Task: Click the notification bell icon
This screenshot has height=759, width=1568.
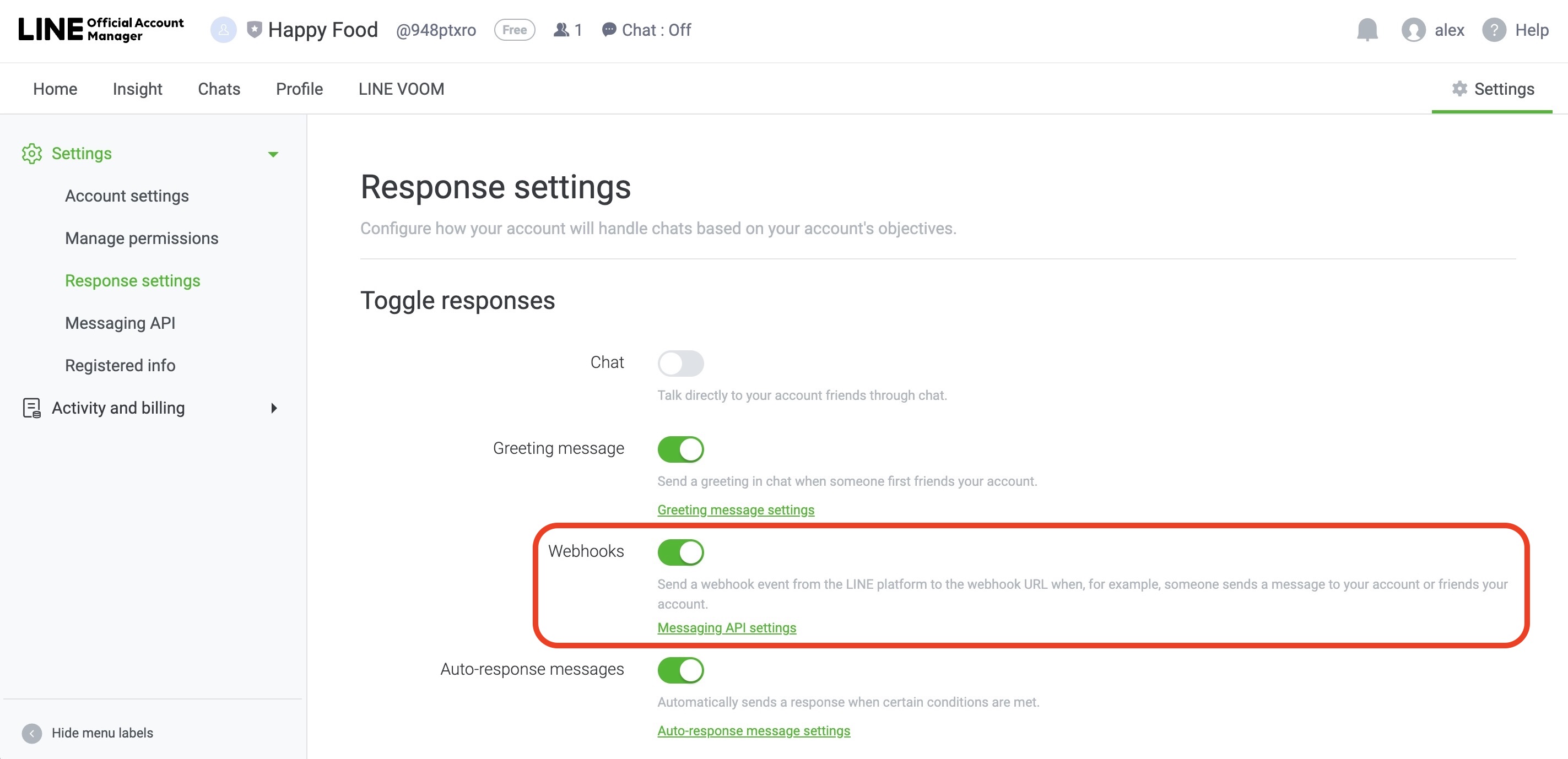Action: click(x=1367, y=29)
